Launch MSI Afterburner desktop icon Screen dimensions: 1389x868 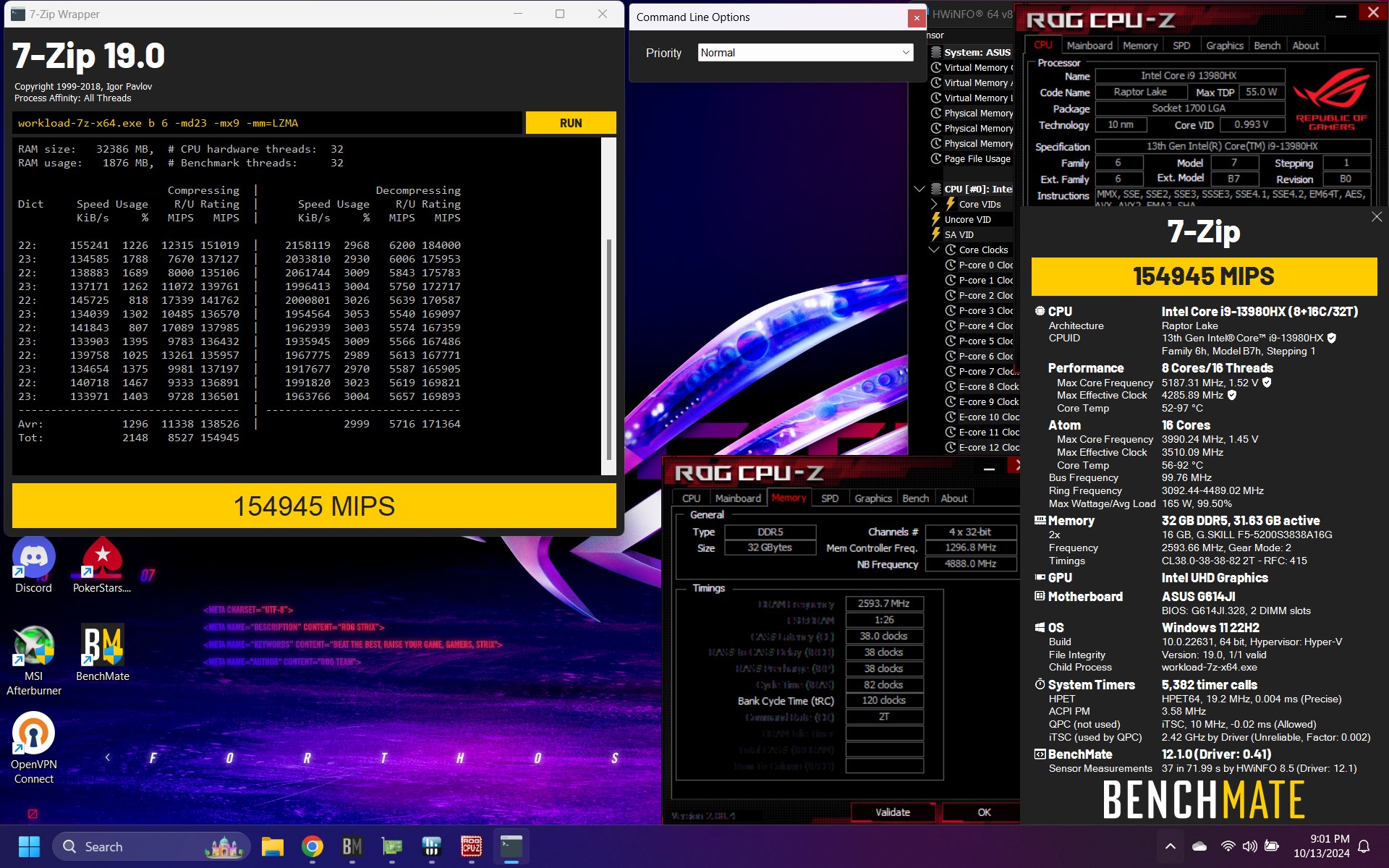point(33,660)
